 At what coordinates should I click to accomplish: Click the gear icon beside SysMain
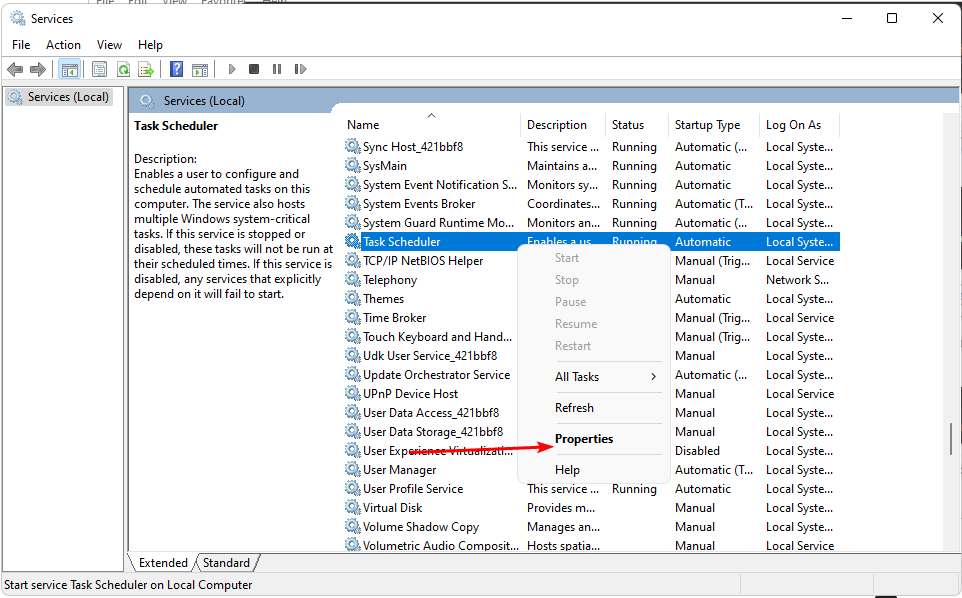coord(352,166)
